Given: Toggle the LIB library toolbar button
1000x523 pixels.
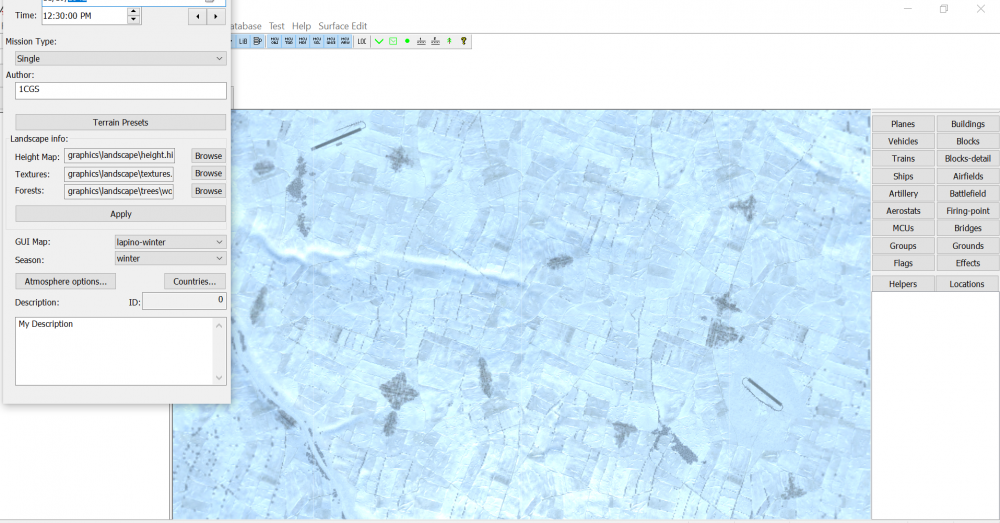Looking at the screenshot, I should 243,41.
